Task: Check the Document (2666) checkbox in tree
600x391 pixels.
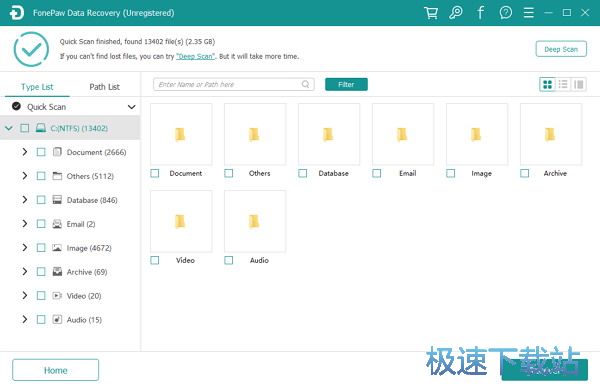Action: point(41,152)
